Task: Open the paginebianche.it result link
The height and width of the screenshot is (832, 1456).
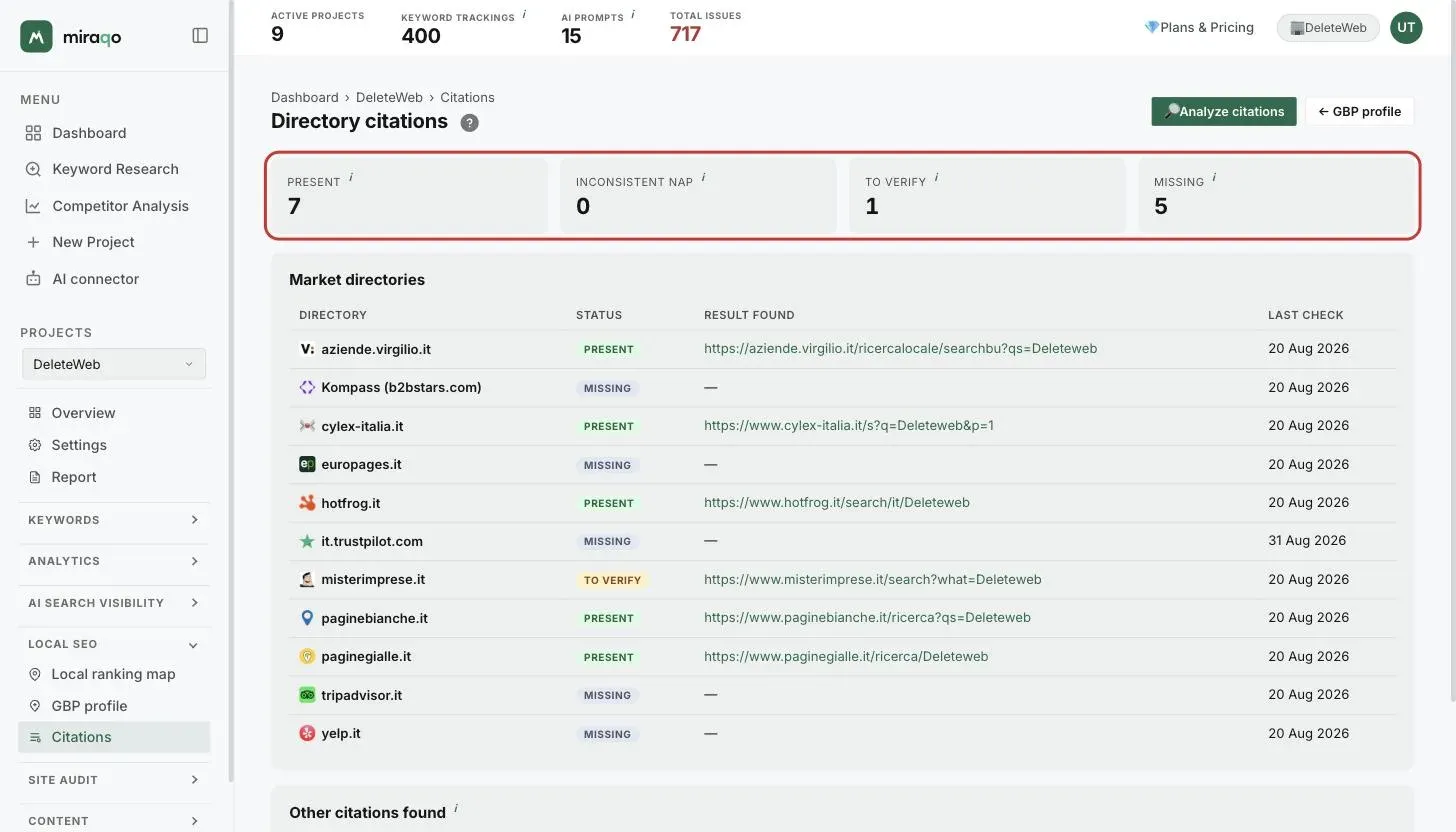Action: 867,618
